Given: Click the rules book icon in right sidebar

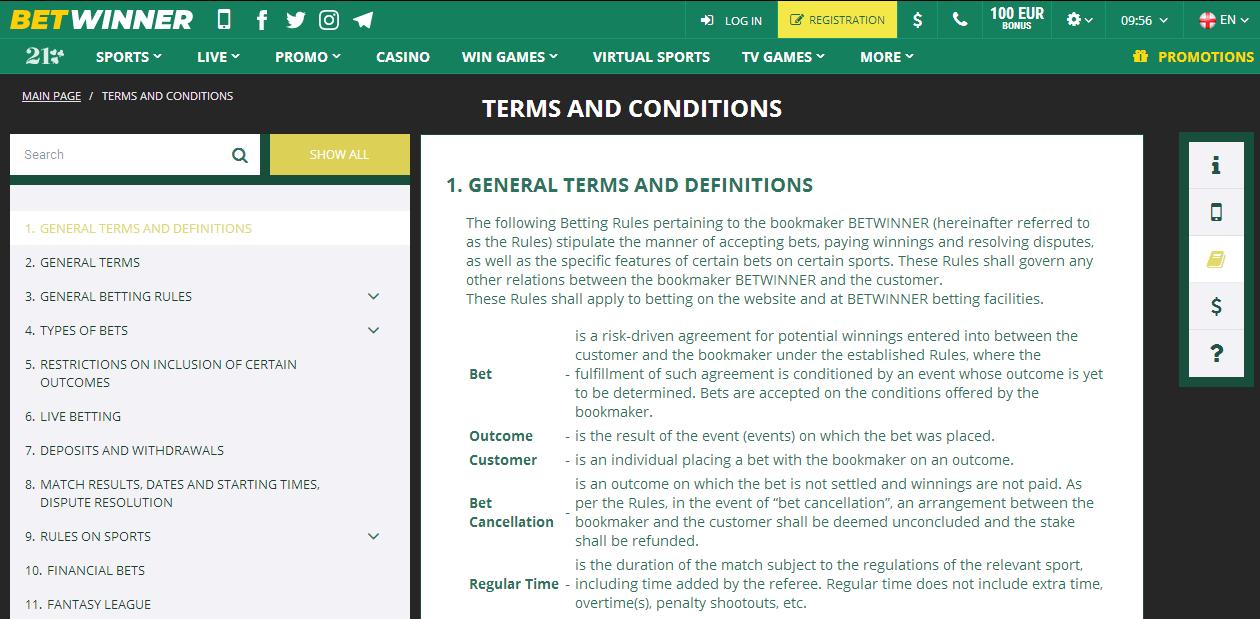Looking at the screenshot, I should click(1216, 259).
